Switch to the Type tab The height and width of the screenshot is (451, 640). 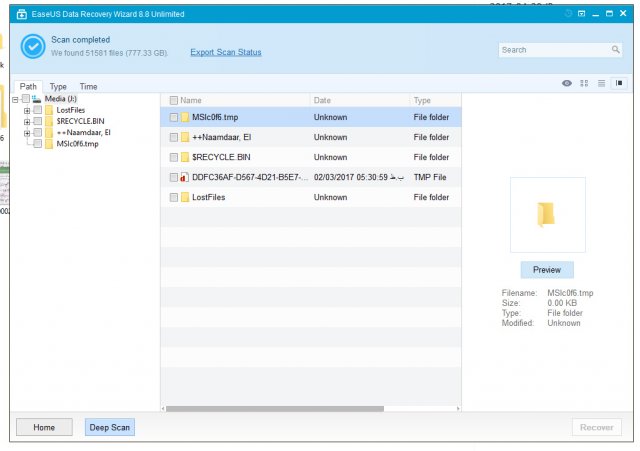coord(58,87)
